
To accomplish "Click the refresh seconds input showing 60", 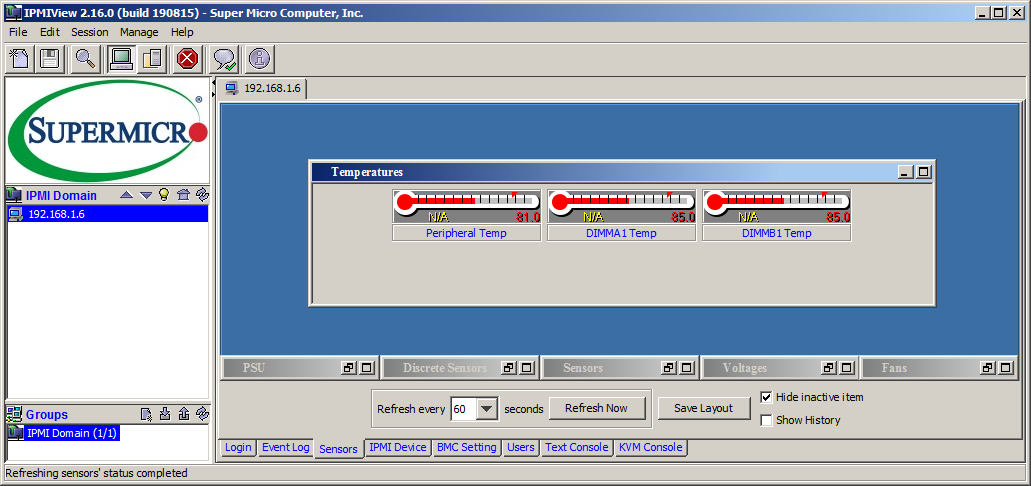I will pyautogui.click(x=463, y=408).
